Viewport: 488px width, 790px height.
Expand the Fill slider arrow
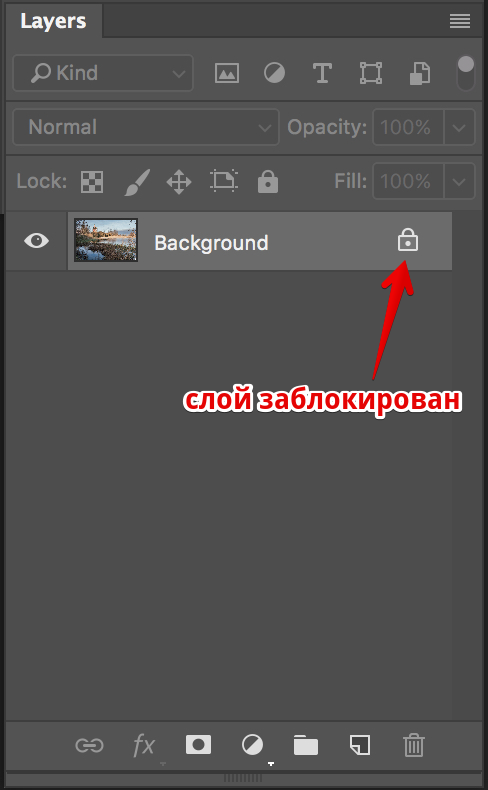pyautogui.click(x=459, y=181)
